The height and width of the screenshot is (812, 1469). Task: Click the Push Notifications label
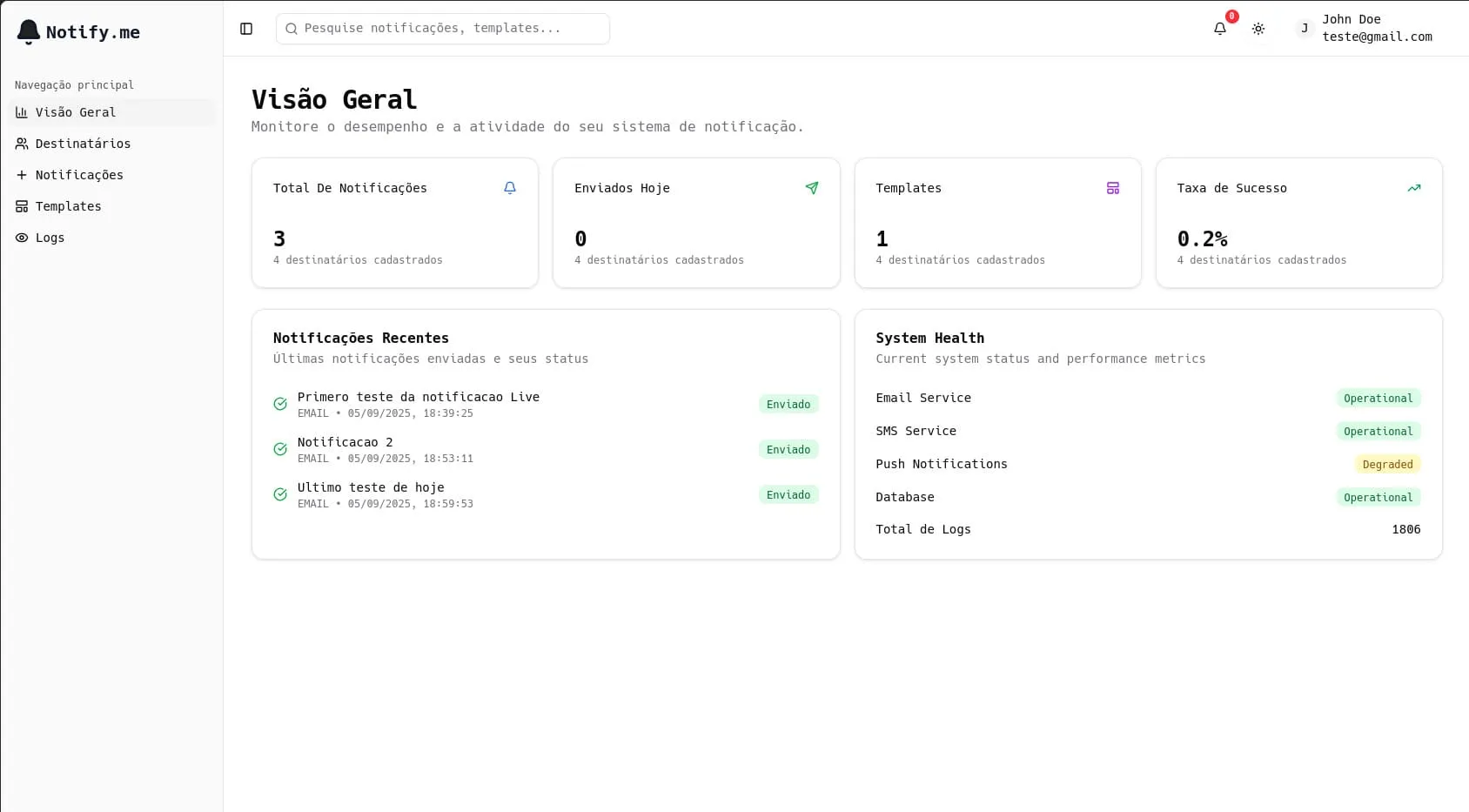click(x=942, y=464)
